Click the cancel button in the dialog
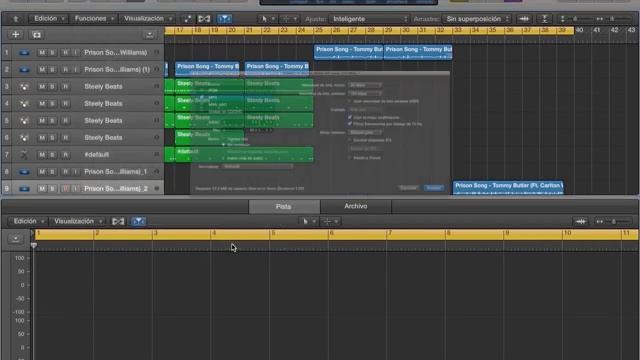Viewport: 640px width, 360px height. click(x=408, y=188)
